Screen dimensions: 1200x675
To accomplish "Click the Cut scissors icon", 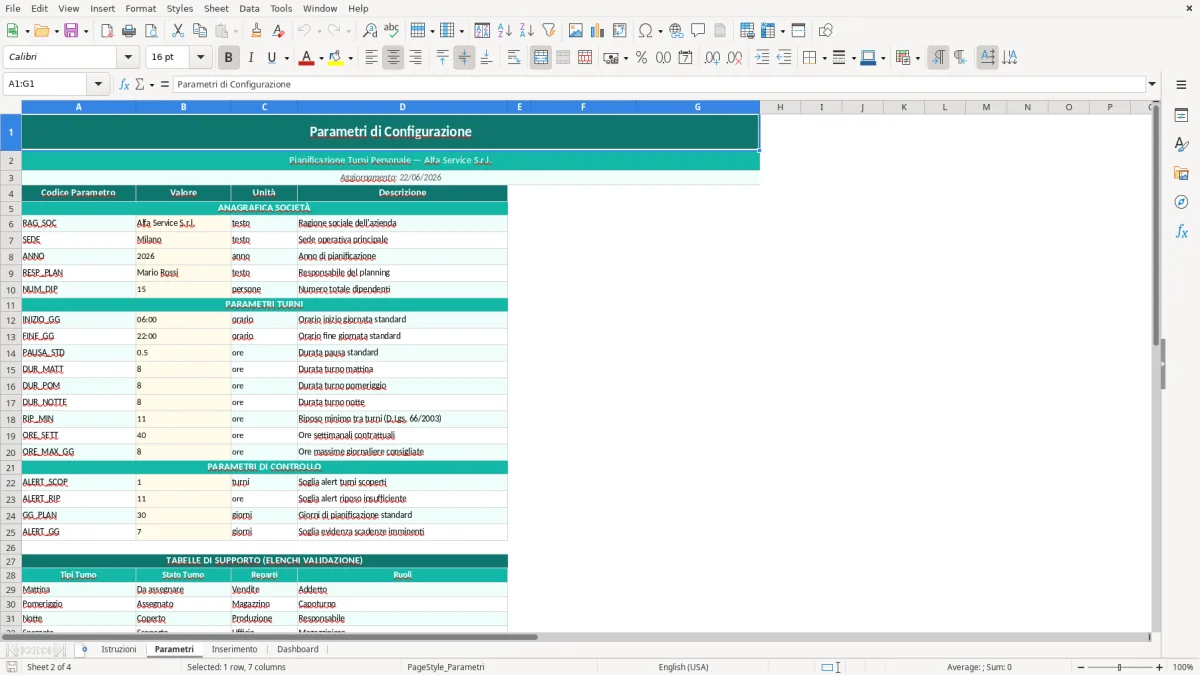I will (x=178, y=31).
